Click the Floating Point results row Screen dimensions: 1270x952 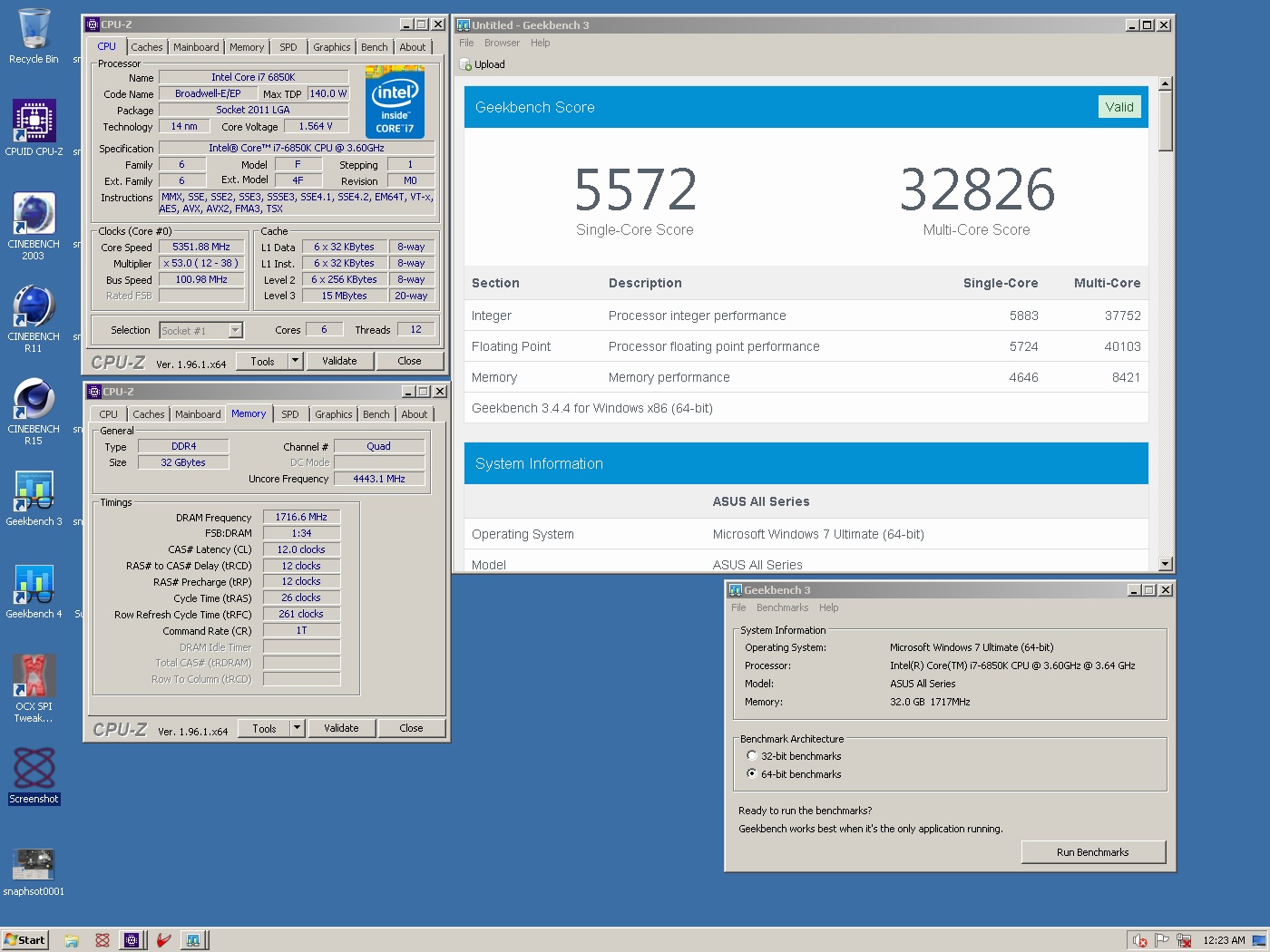[x=806, y=346]
